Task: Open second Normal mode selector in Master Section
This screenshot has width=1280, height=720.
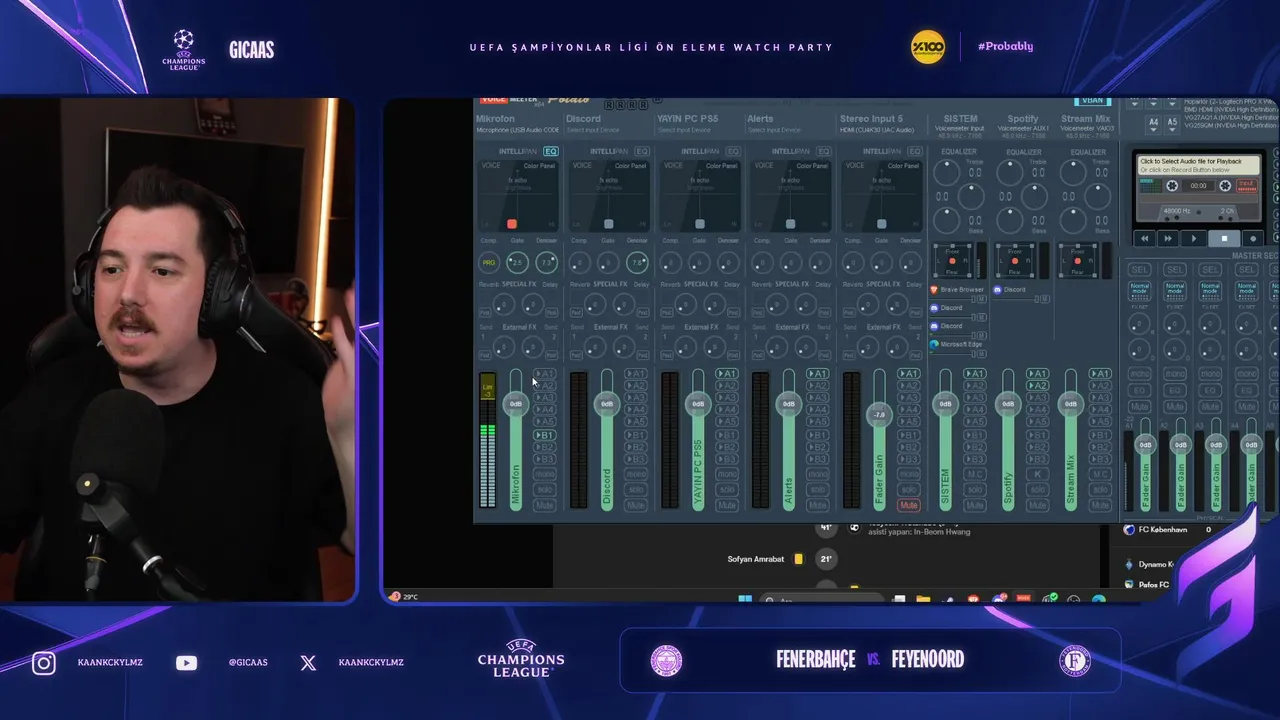Action: click(x=1175, y=290)
